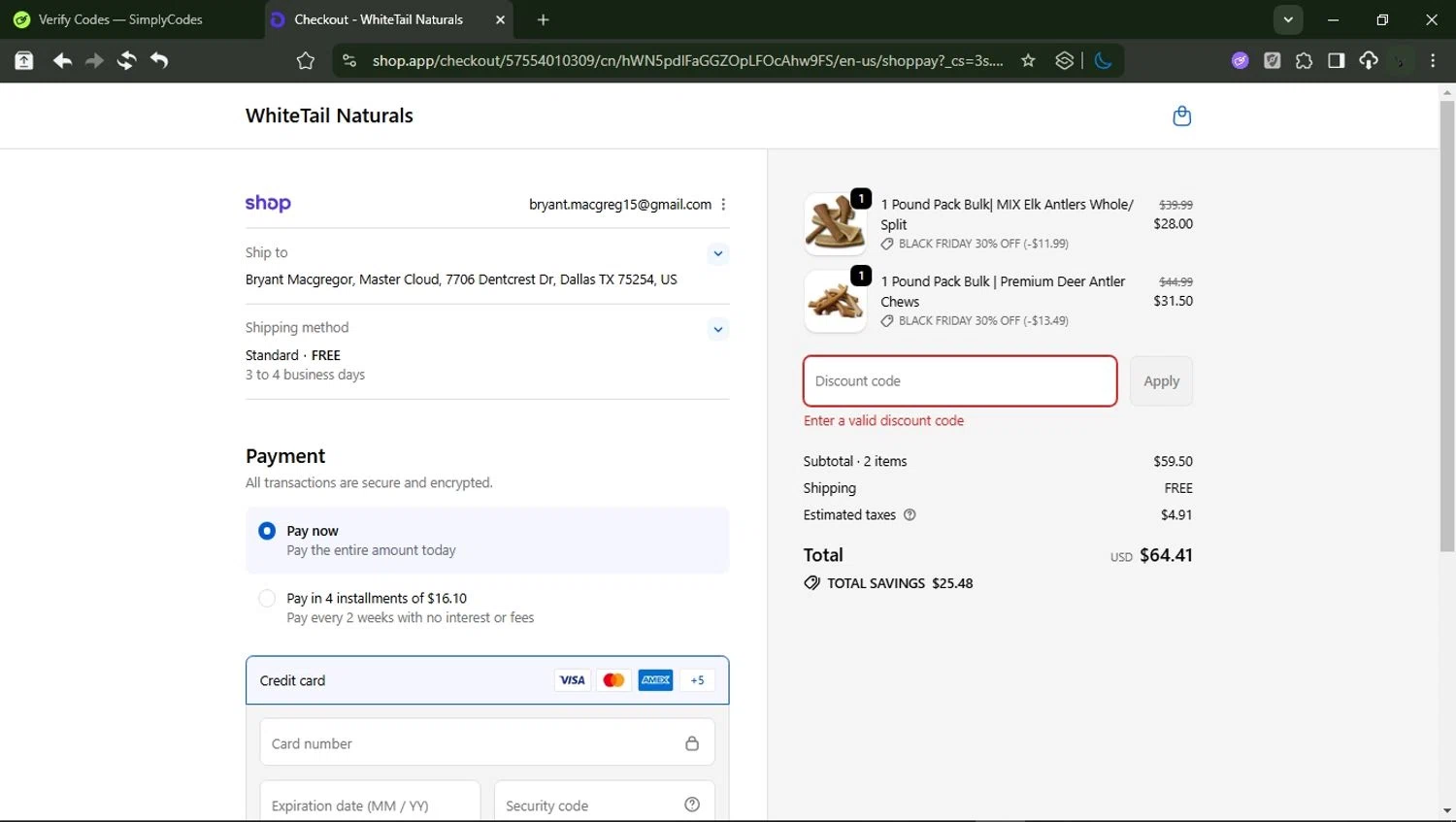Click the security code help icon
The width and height of the screenshot is (1456, 822).
pyautogui.click(x=692, y=805)
